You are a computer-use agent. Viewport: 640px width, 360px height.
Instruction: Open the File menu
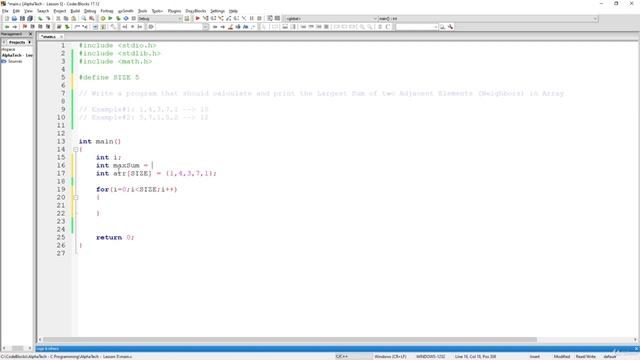tap(5, 11)
